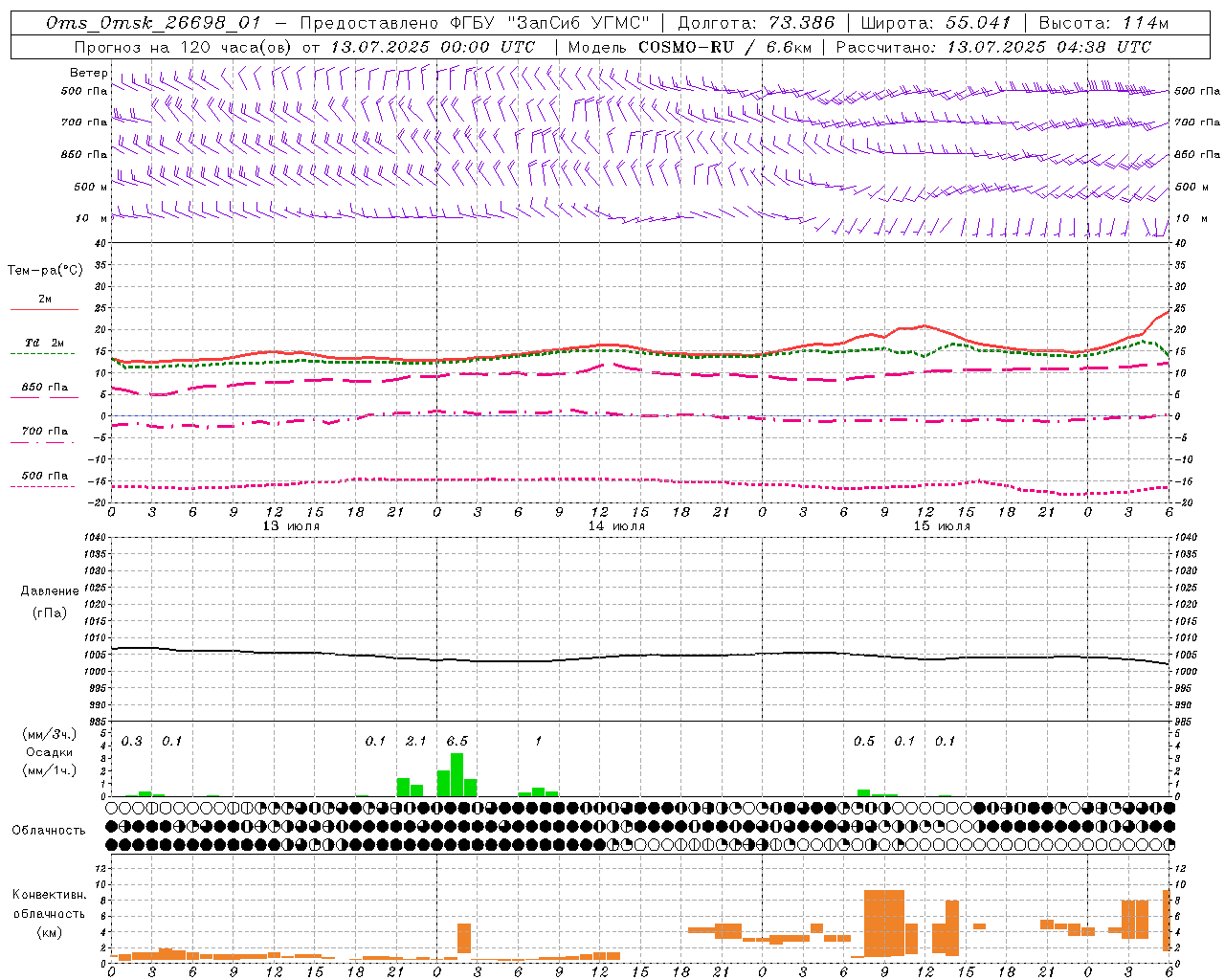This screenshot has height=980, width=1225.
Task: Click the tallest orange convective cloud bar near 9h
Action: (883, 923)
